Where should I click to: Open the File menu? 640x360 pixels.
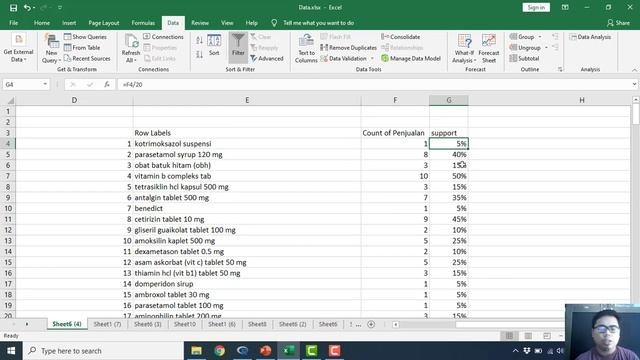point(13,23)
